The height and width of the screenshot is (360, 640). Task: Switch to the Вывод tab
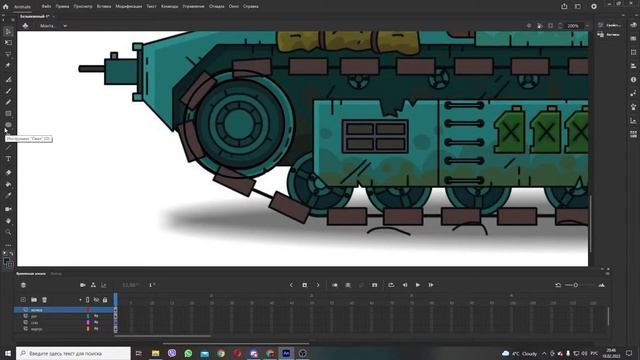click(x=56, y=273)
